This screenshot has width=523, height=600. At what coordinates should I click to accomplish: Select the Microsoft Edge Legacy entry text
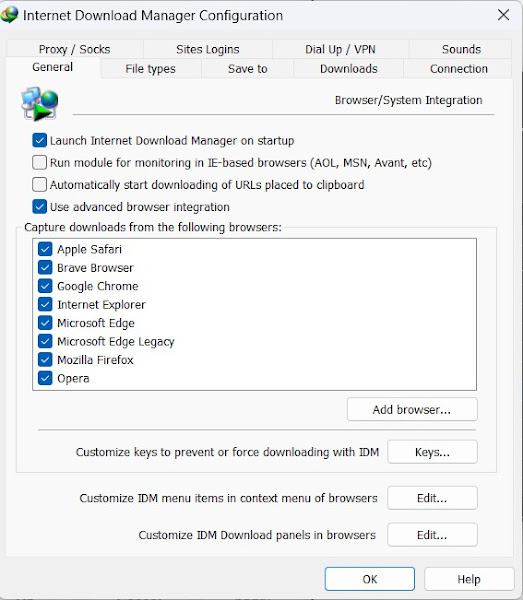116,342
